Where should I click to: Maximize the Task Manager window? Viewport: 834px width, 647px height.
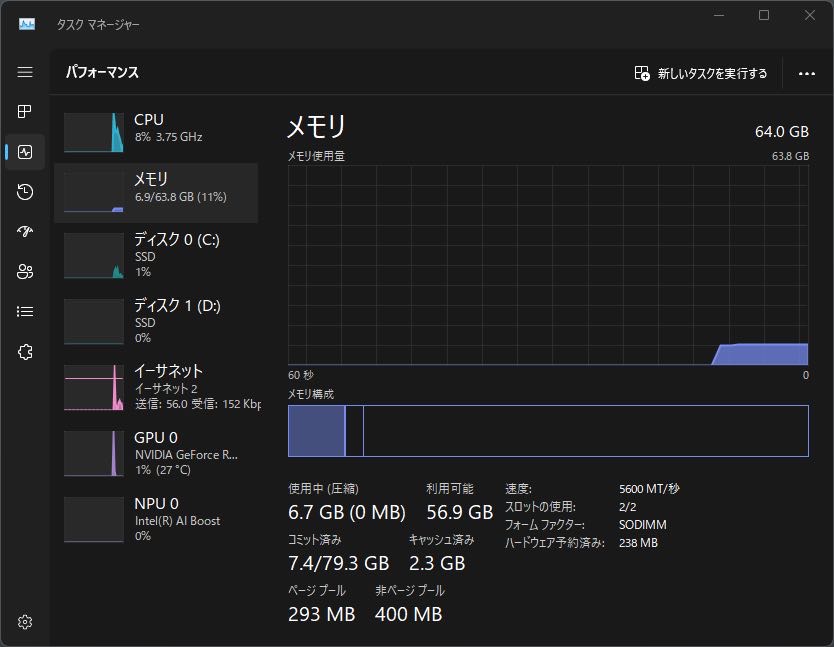[764, 15]
